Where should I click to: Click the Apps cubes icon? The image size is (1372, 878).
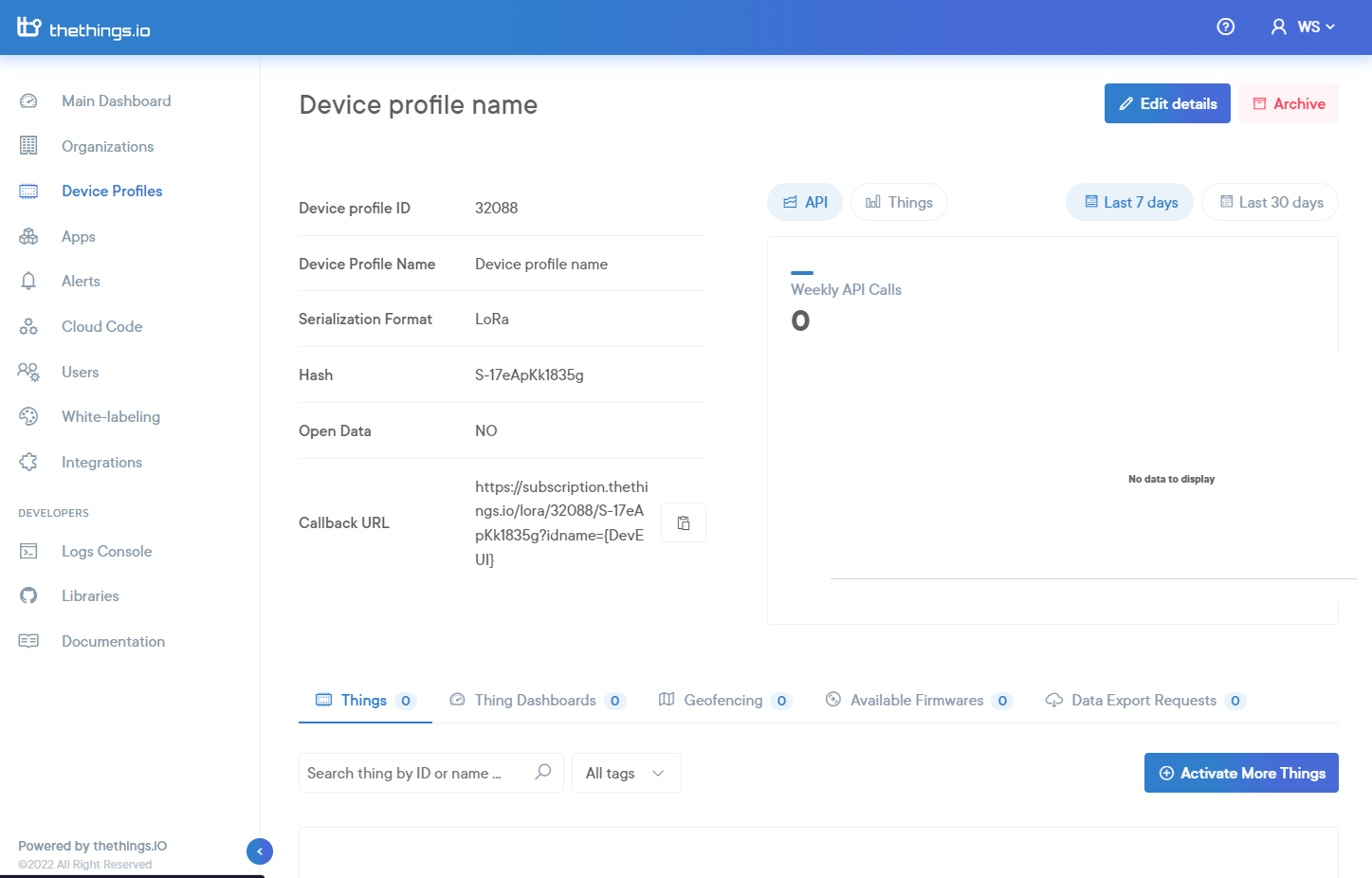point(28,236)
